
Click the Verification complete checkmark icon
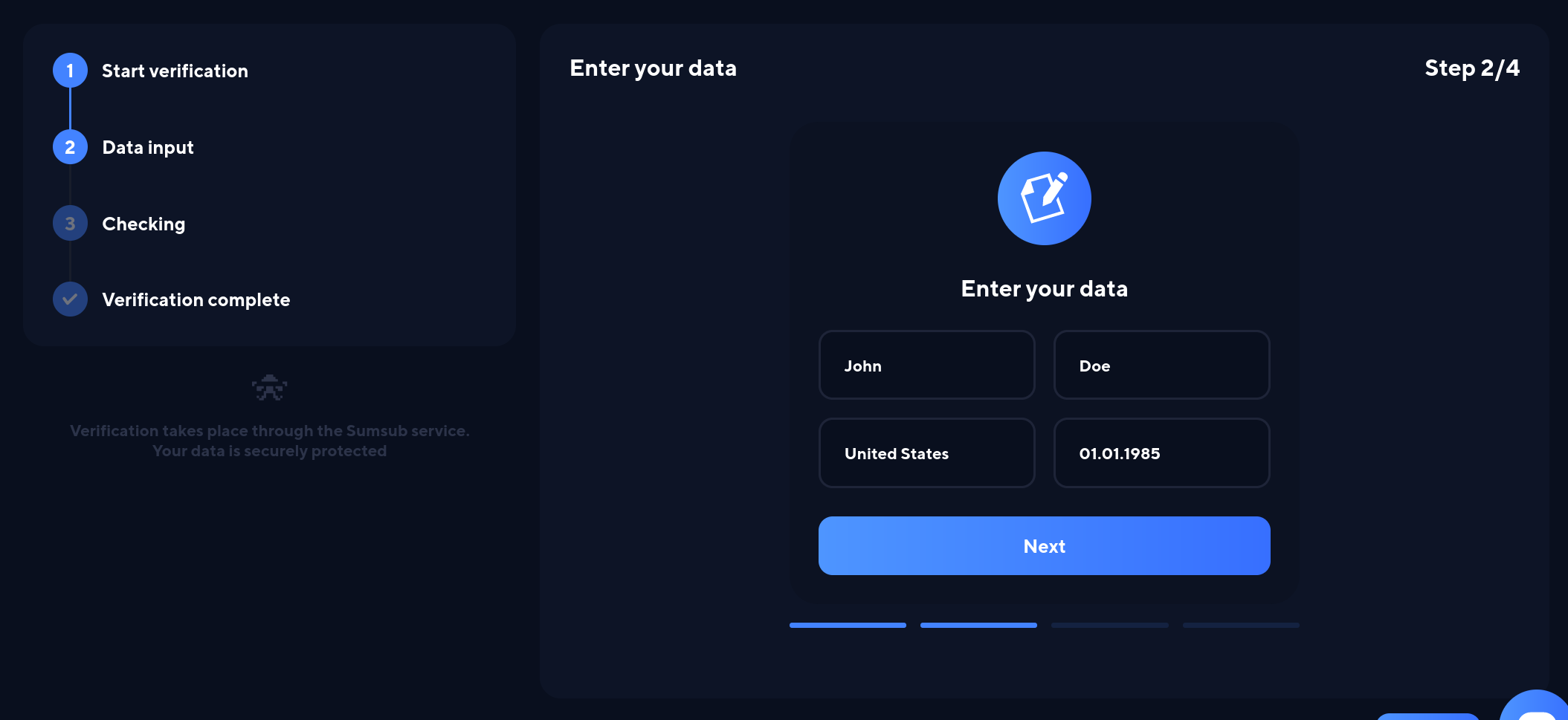click(x=70, y=299)
